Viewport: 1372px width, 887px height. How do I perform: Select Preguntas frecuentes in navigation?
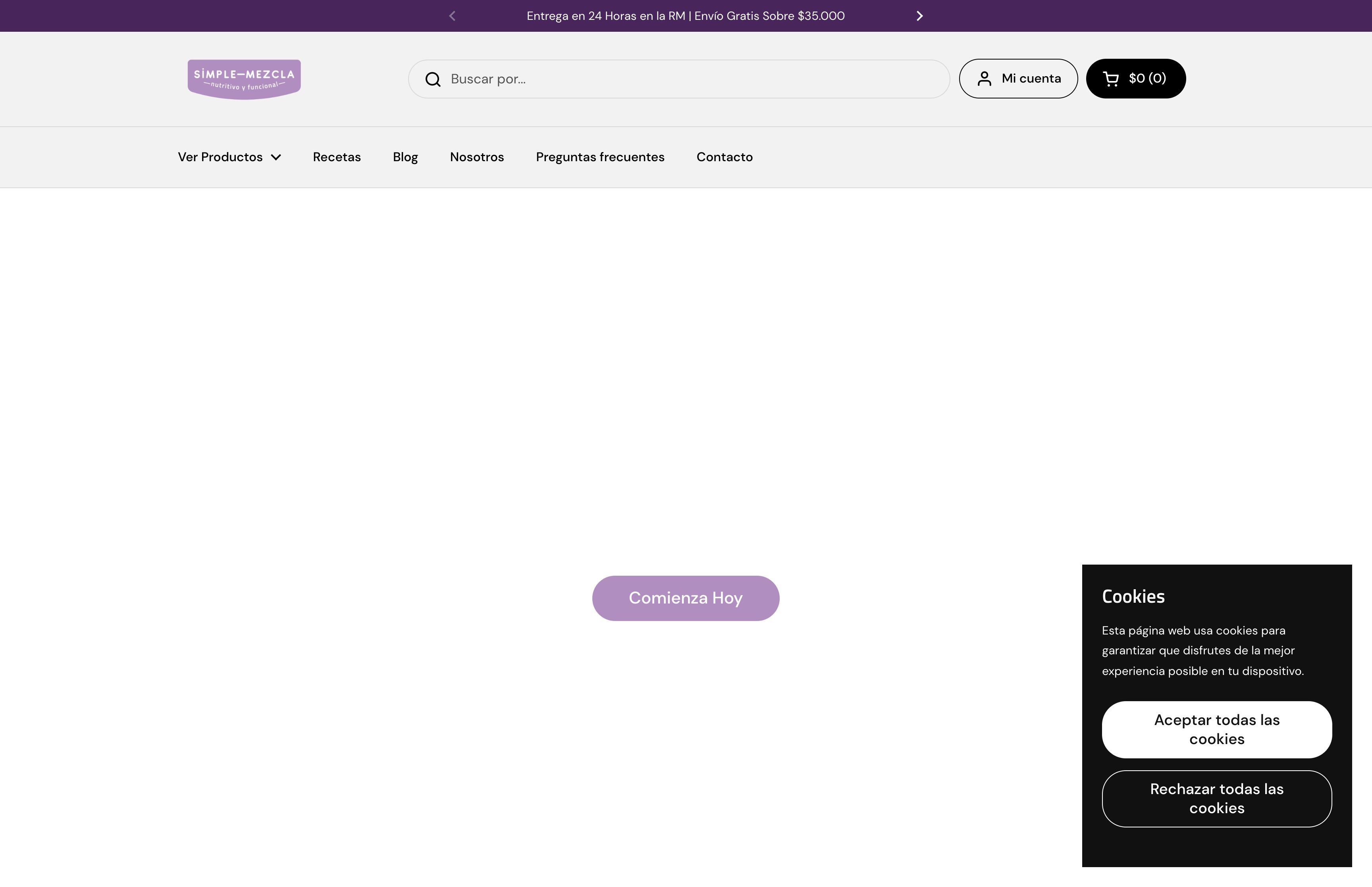[600, 157]
